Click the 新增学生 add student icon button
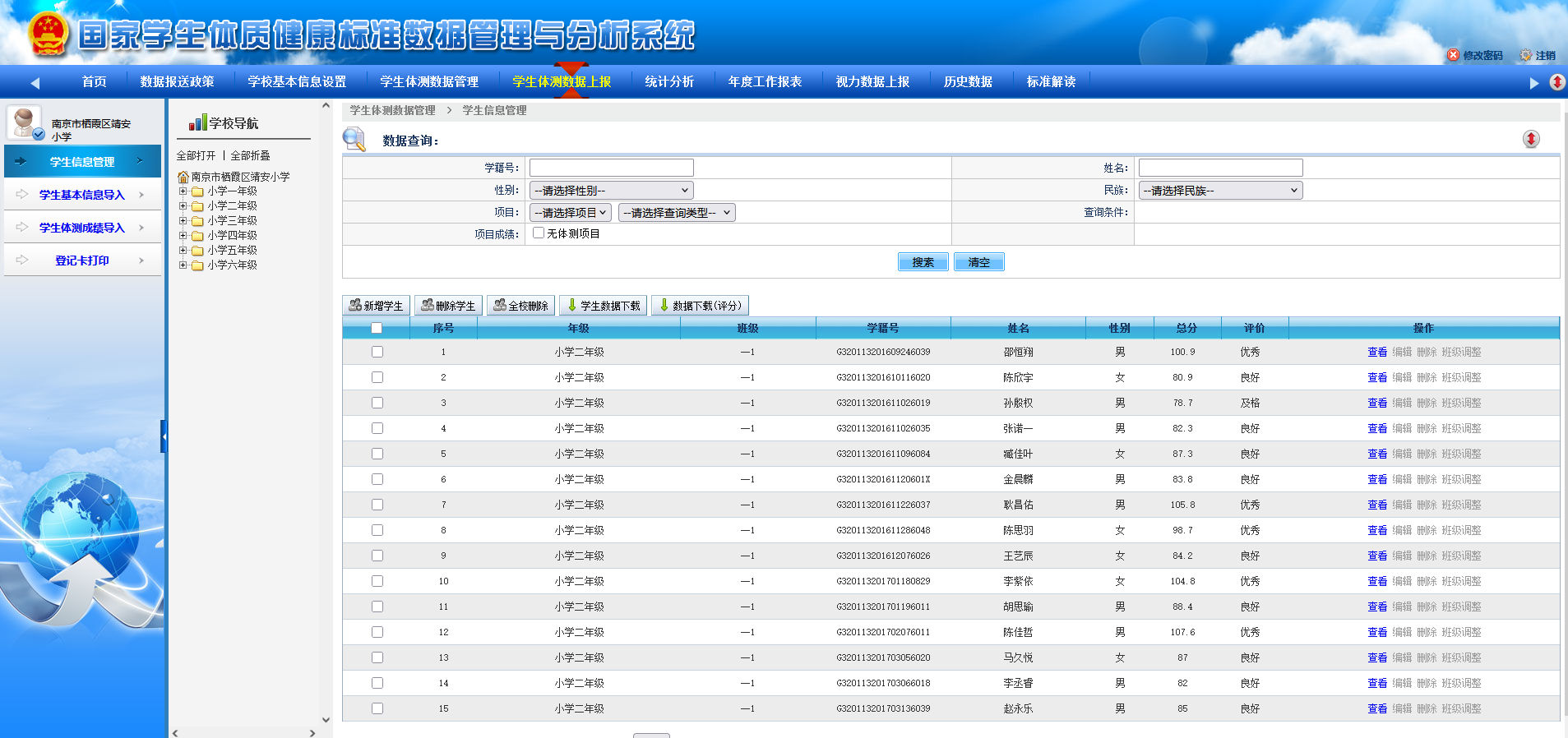 click(355, 305)
